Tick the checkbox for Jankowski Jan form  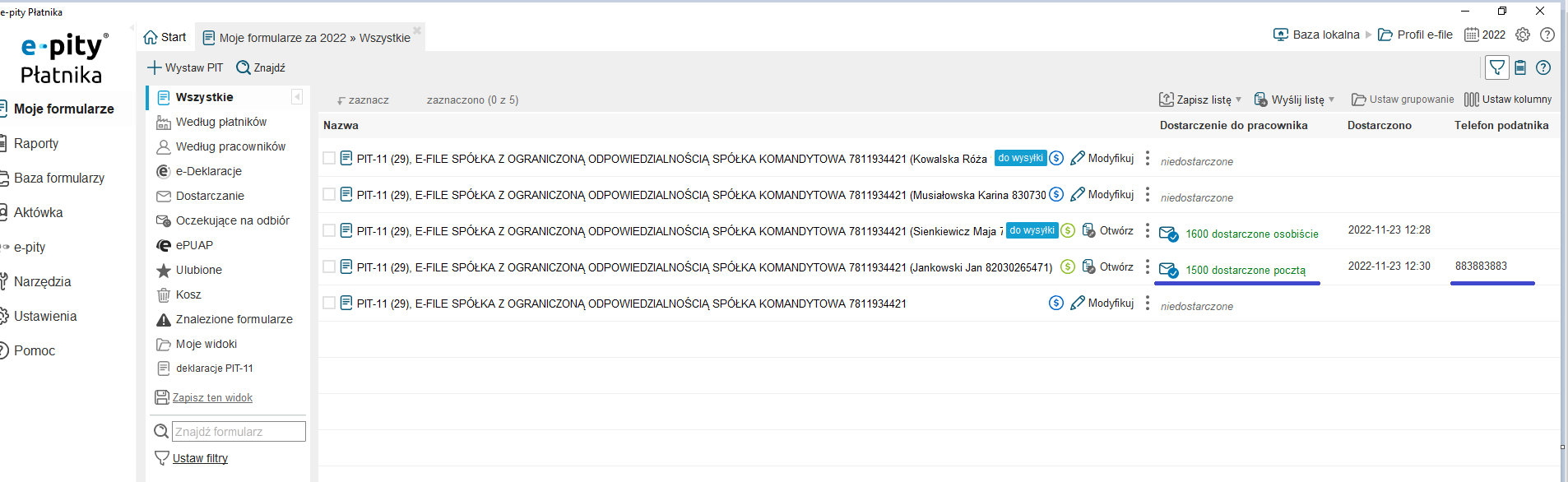pos(329,266)
